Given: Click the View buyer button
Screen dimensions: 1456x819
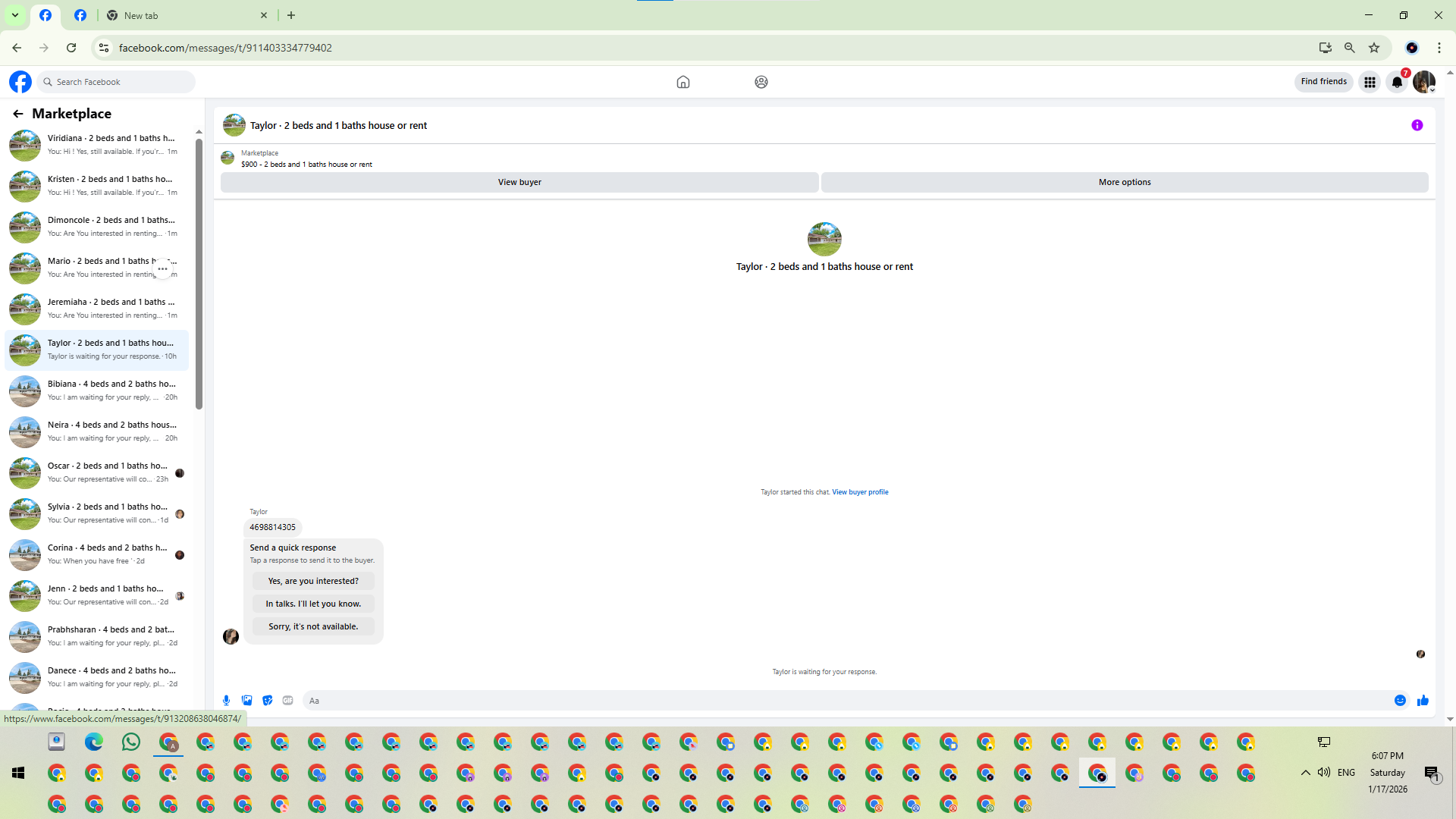Looking at the screenshot, I should pyautogui.click(x=519, y=182).
